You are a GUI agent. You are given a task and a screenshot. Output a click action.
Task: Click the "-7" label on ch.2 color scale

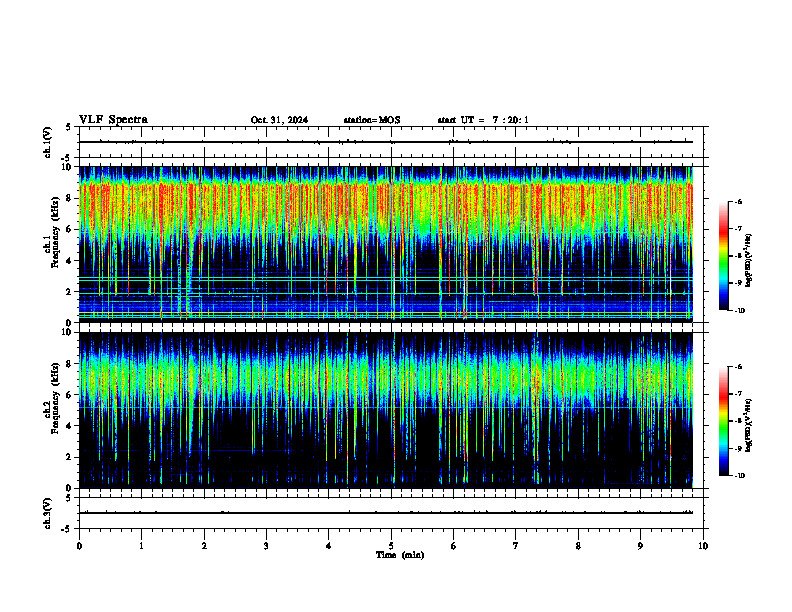(x=738, y=394)
